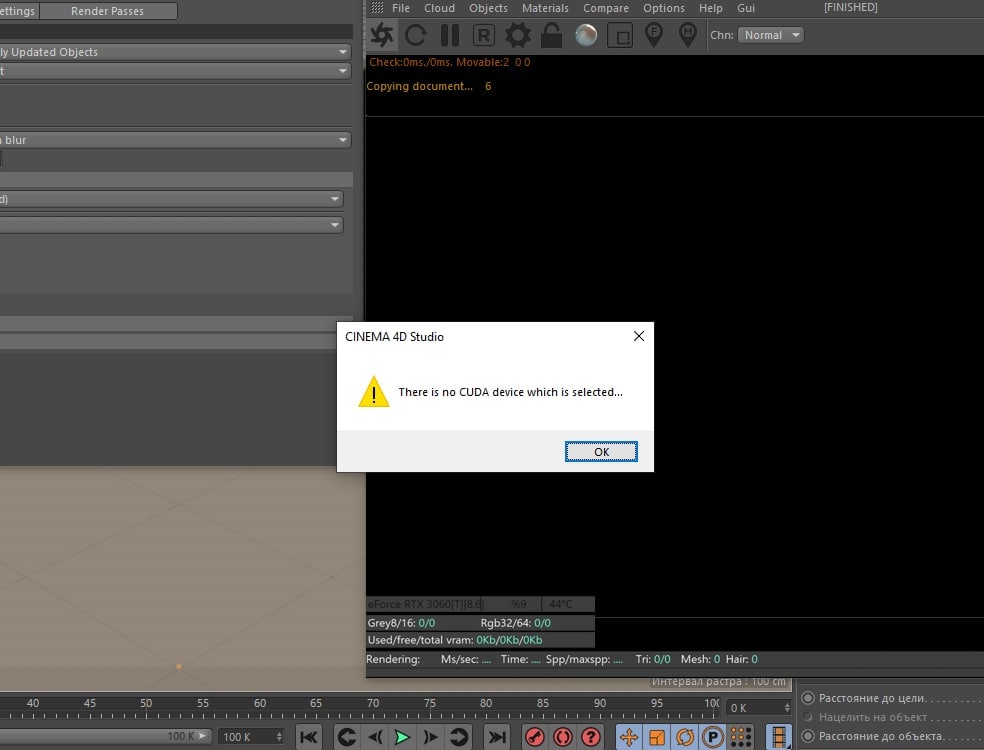Play the animation forwards
984x750 pixels.
pos(402,736)
